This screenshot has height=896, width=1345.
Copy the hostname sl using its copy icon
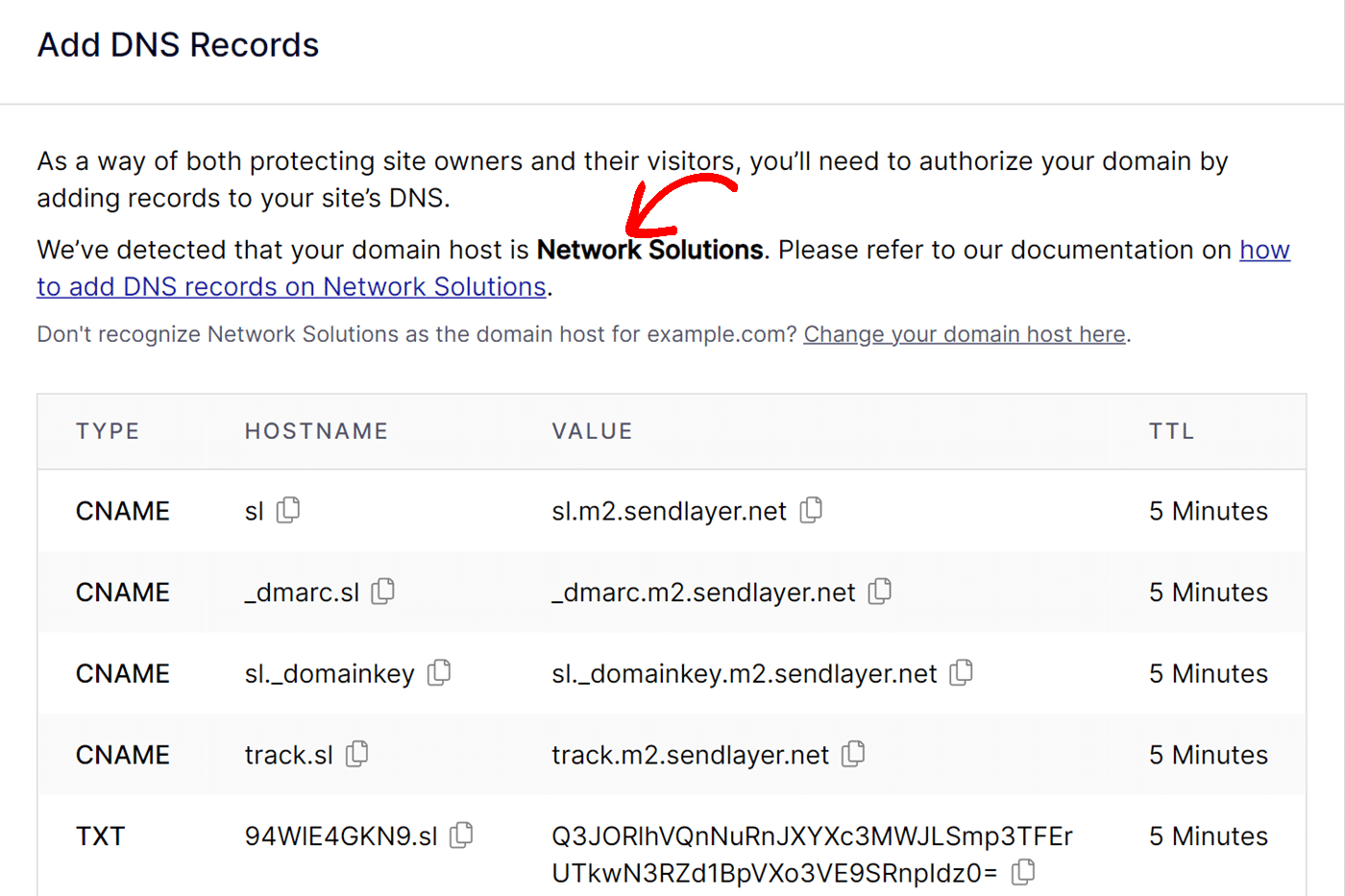click(287, 510)
